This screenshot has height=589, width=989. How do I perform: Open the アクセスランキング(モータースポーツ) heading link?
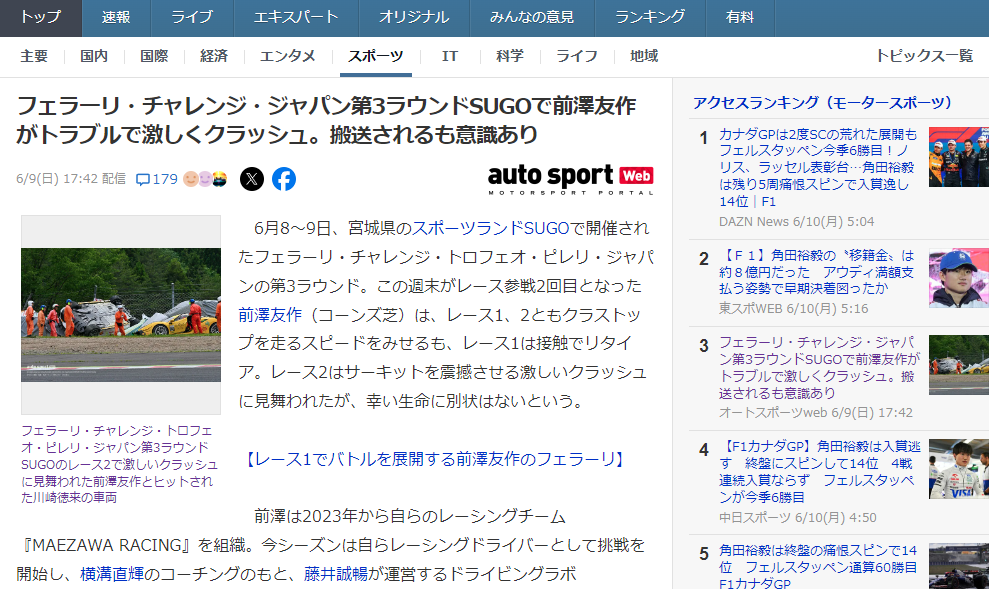pyautogui.click(x=822, y=103)
